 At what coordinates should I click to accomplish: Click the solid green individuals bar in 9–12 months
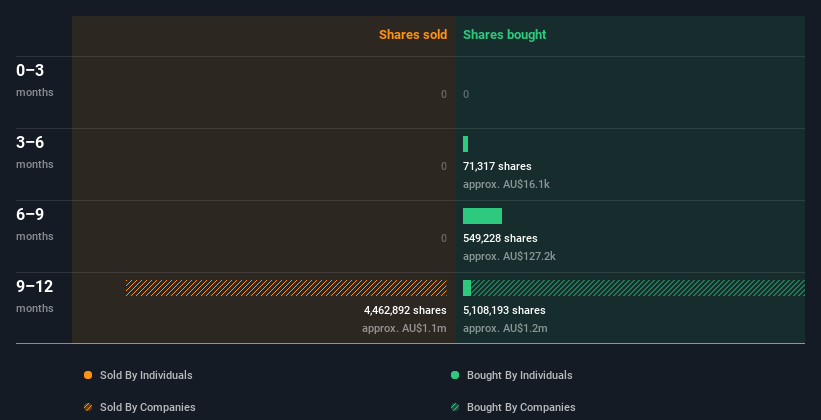point(467,288)
